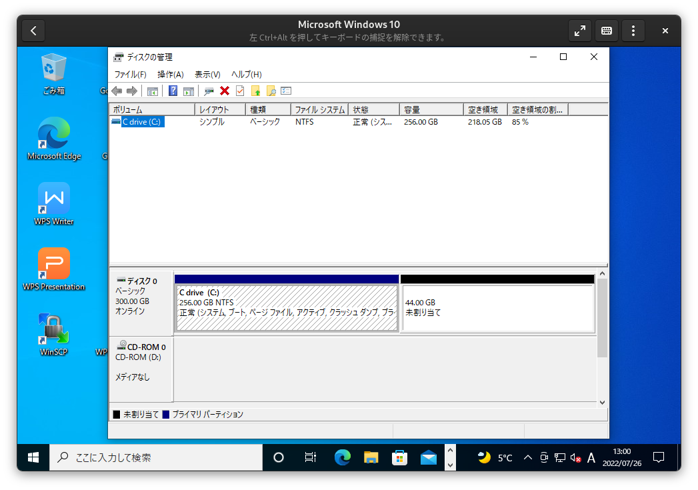Open Help with the blue question mark icon
The height and width of the screenshot is (490, 698).
pos(173,91)
